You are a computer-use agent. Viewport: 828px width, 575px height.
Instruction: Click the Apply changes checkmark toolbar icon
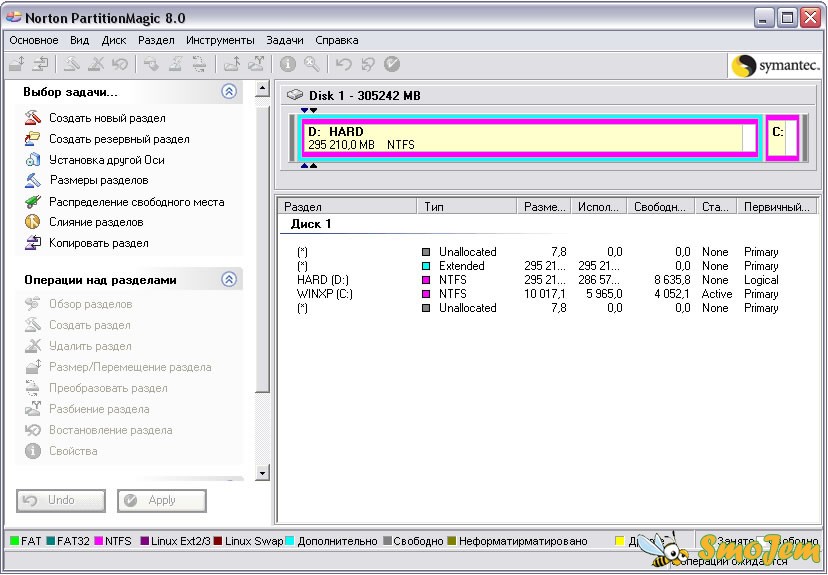pyautogui.click(x=392, y=64)
